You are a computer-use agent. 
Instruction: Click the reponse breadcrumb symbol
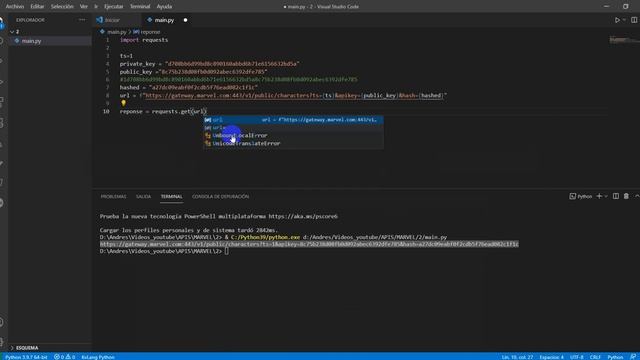point(150,32)
